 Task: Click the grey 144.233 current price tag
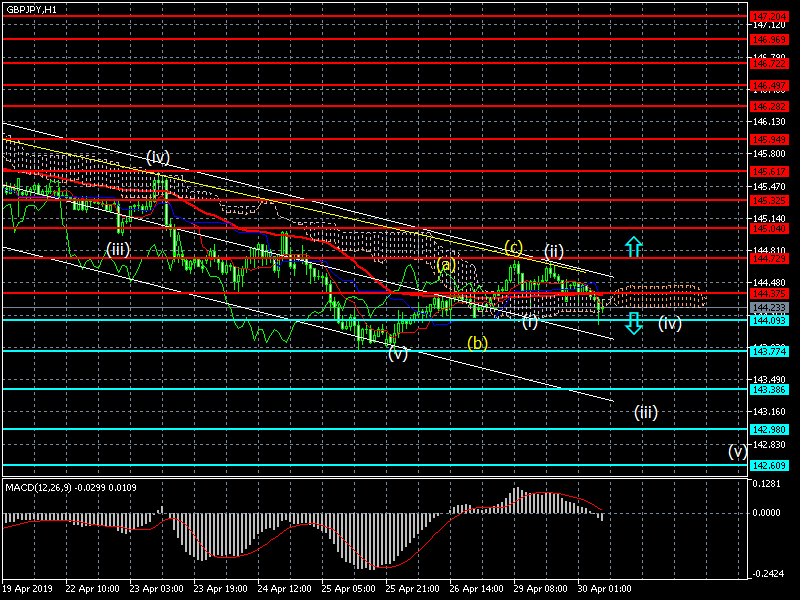point(769,308)
